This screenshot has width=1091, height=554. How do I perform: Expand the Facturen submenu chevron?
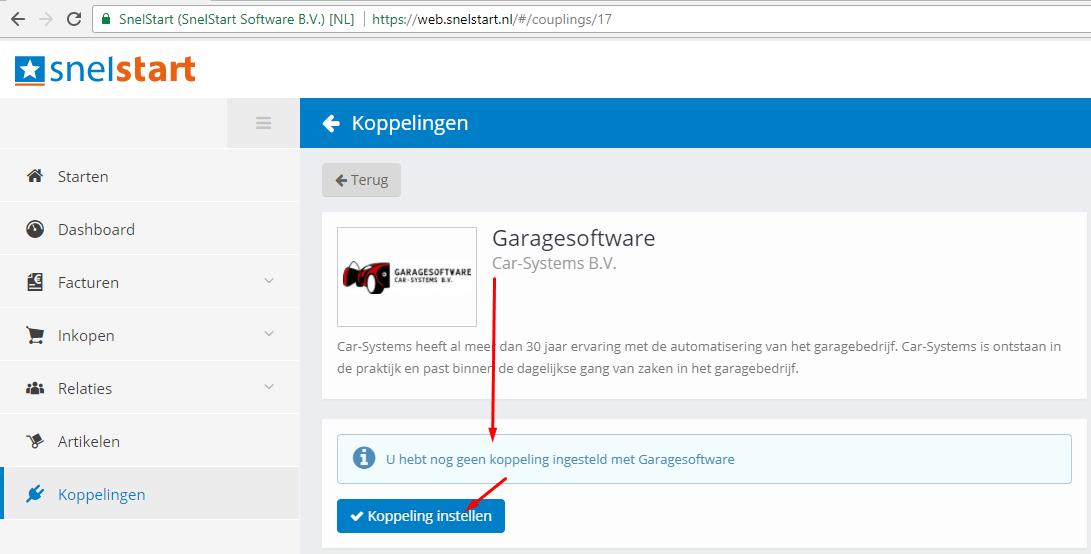[x=269, y=281]
